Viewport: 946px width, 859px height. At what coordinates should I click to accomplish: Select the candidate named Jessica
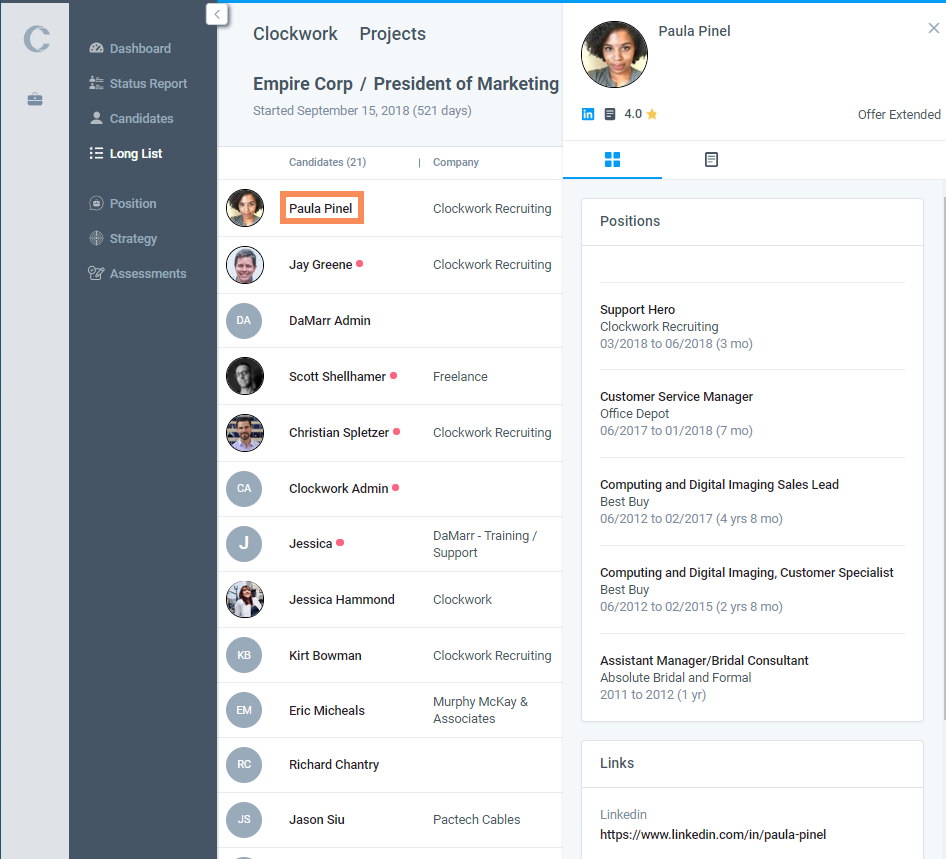(x=311, y=544)
